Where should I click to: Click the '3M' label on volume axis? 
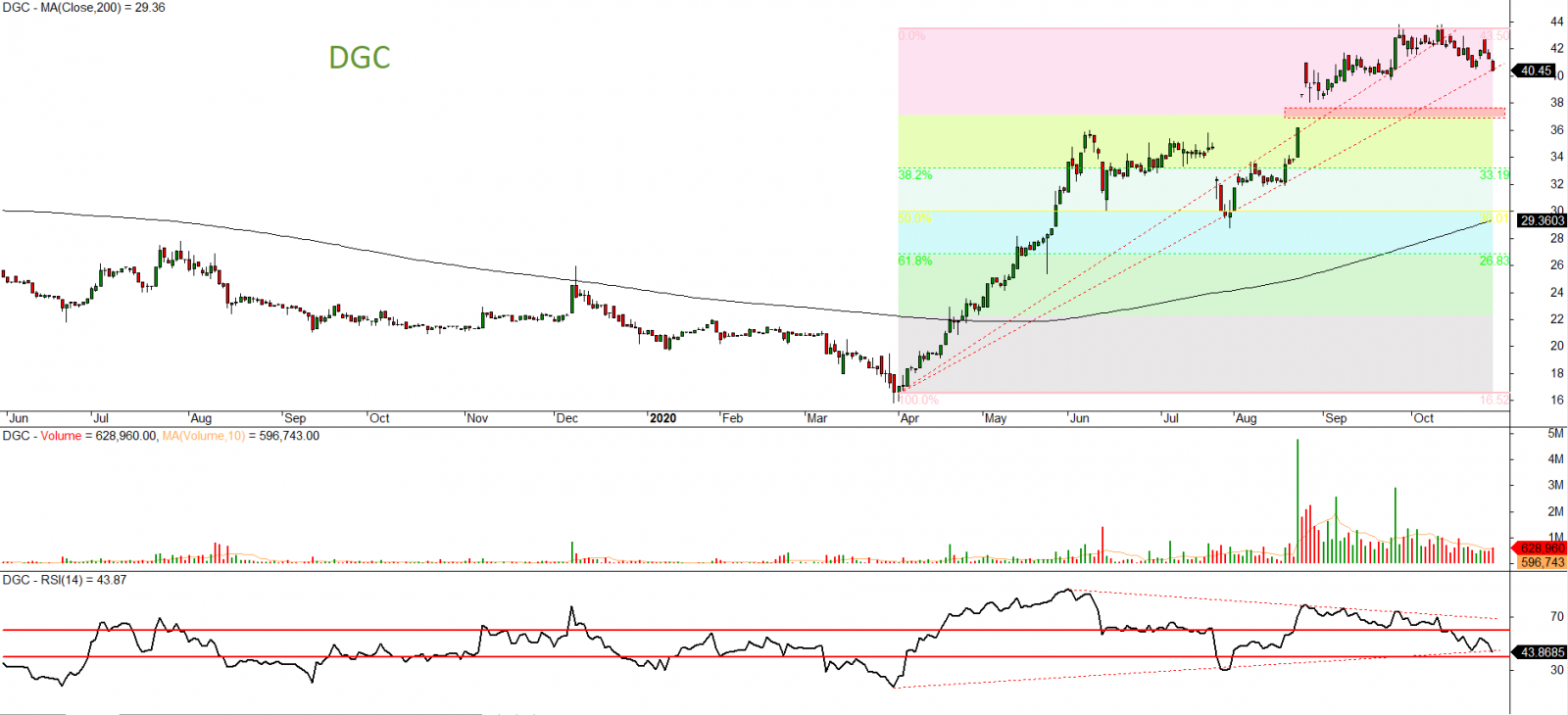1555,486
